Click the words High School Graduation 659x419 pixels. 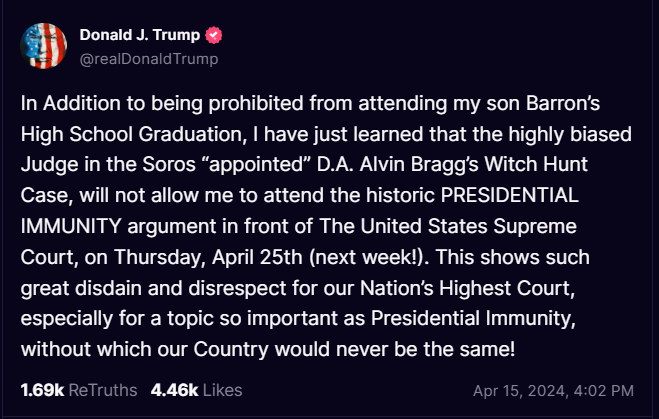pyautogui.click(x=134, y=134)
